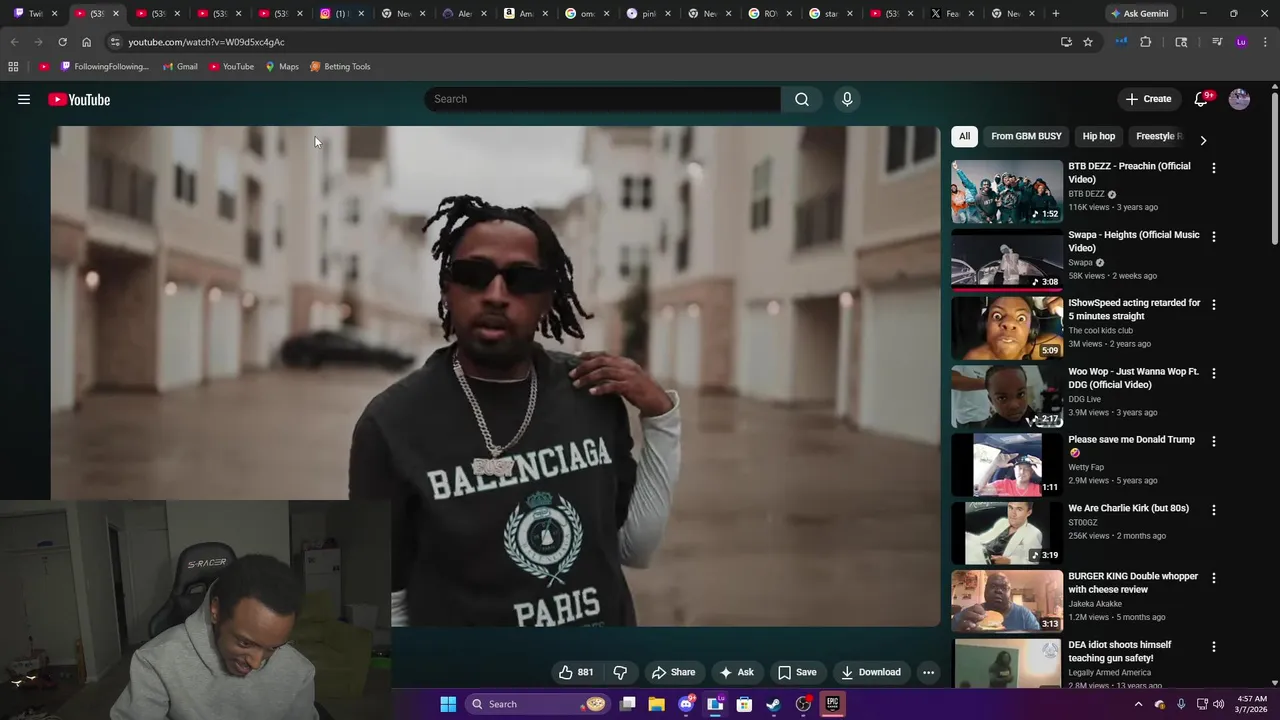Open a new browser tab
This screenshot has width=1280, height=720.
click(1055, 13)
